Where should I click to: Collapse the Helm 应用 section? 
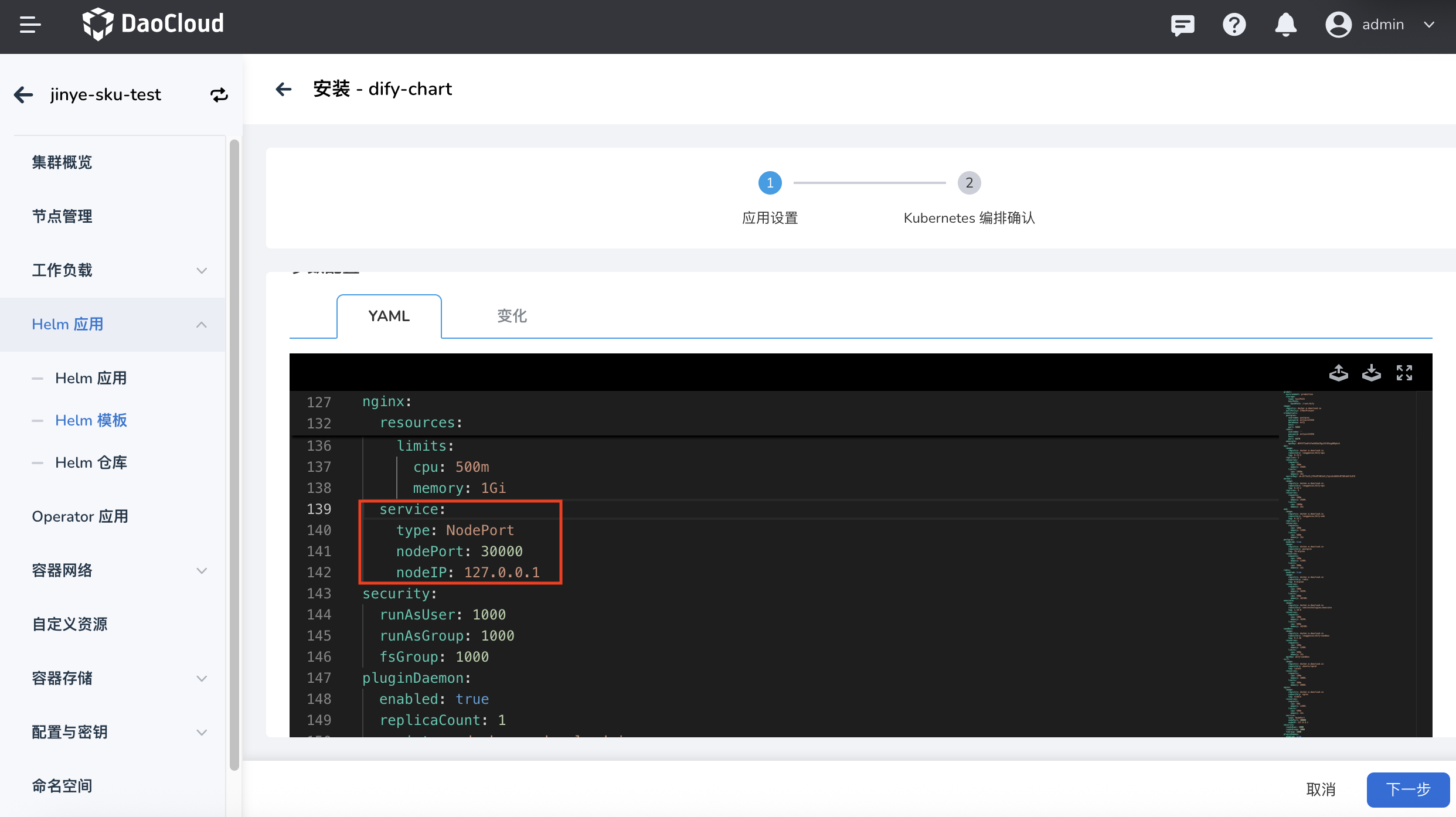201,325
